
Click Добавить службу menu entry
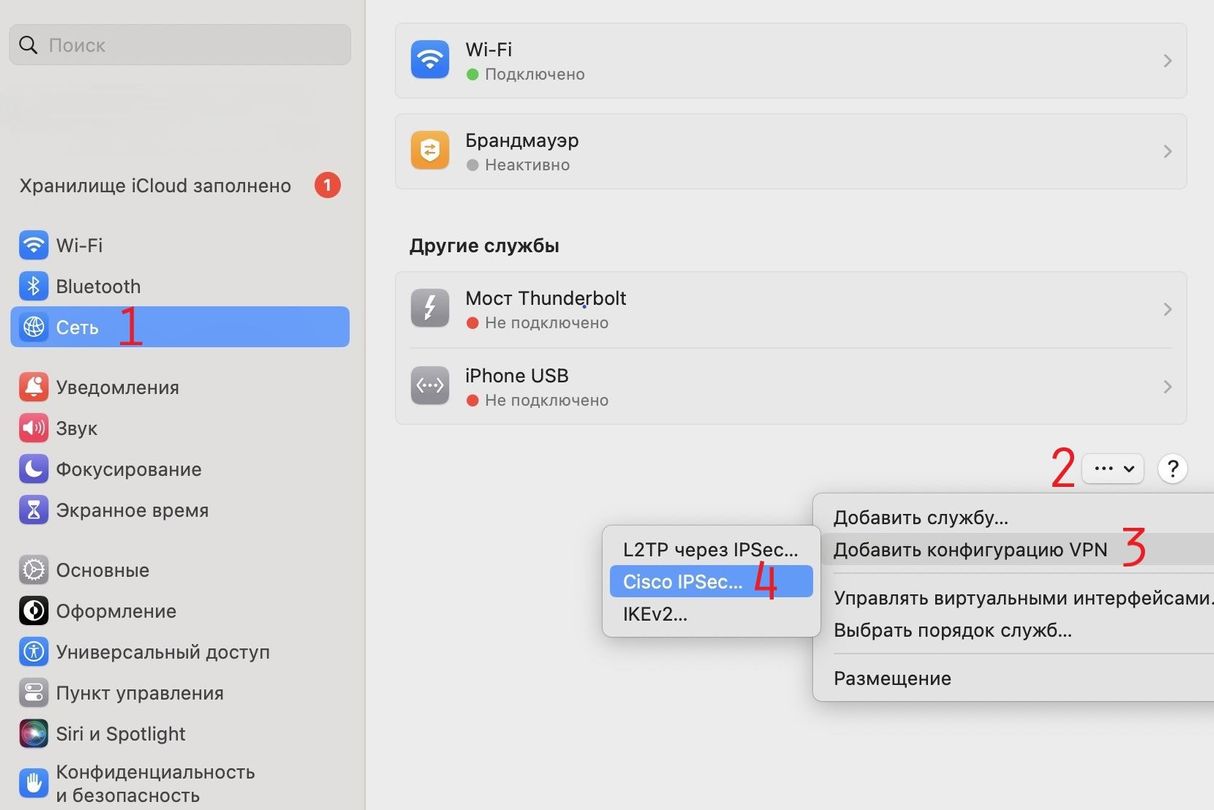[920, 518]
